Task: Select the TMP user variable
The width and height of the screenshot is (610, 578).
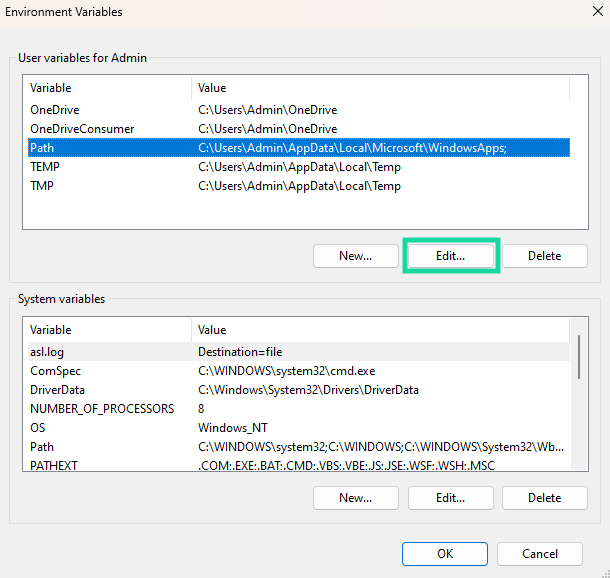Action: coord(42,186)
